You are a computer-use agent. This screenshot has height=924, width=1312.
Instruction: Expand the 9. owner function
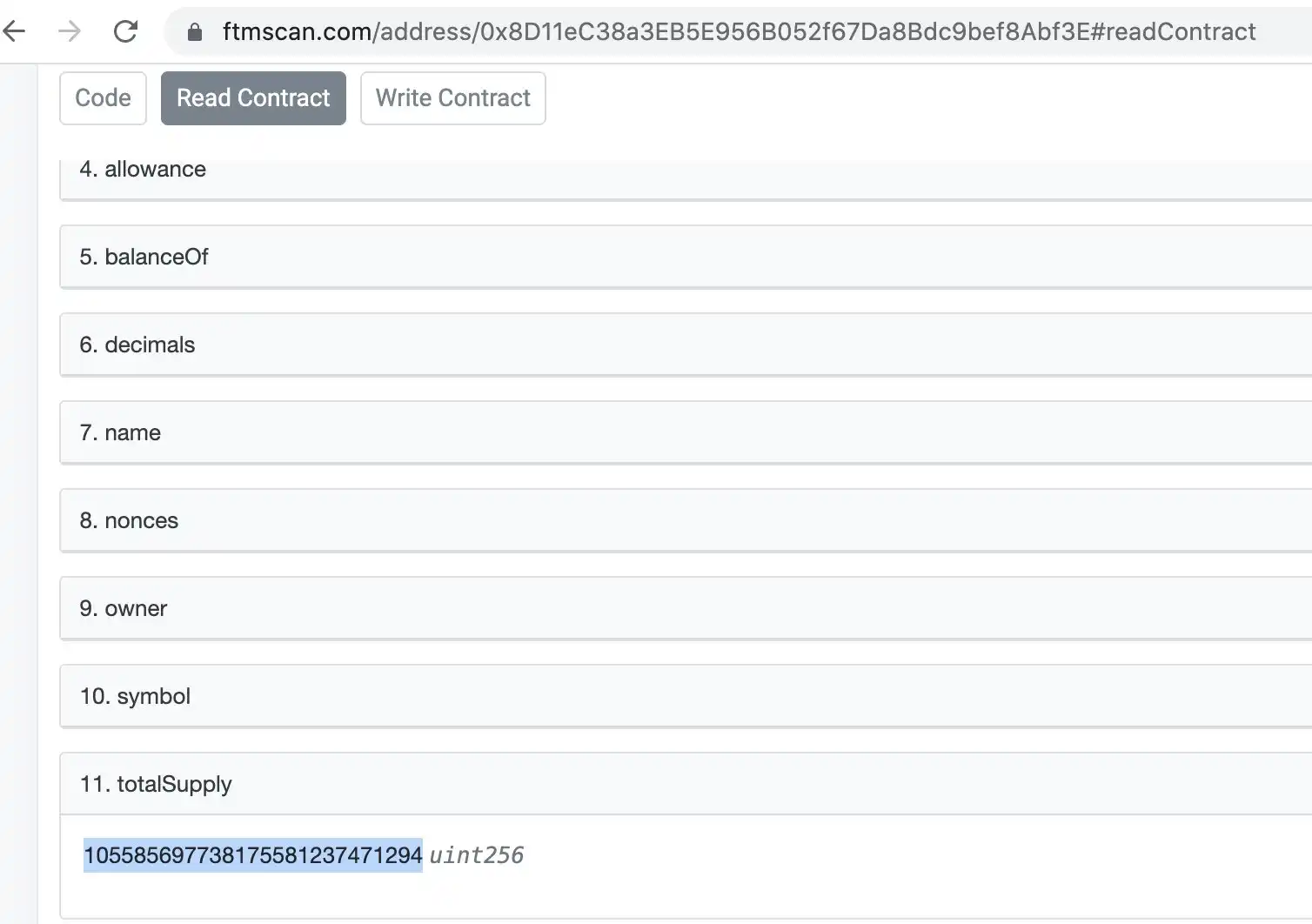(686, 608)
